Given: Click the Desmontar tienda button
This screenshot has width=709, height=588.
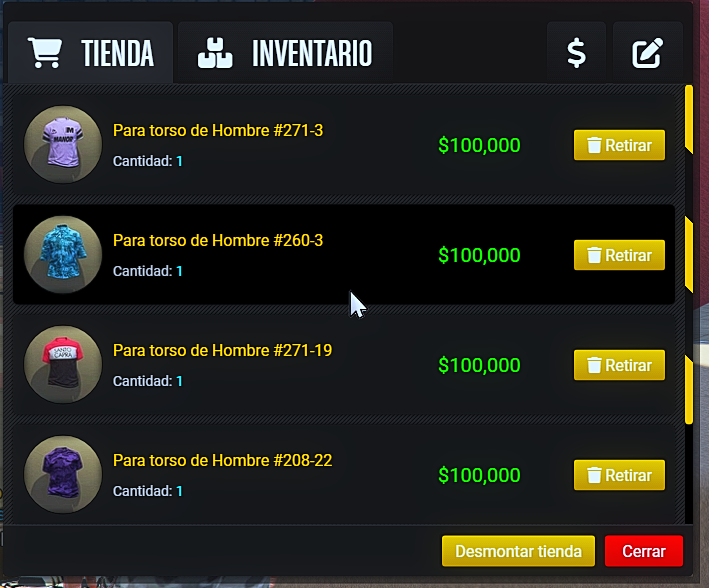Looking at the screenshot, I should coord(518,551).
